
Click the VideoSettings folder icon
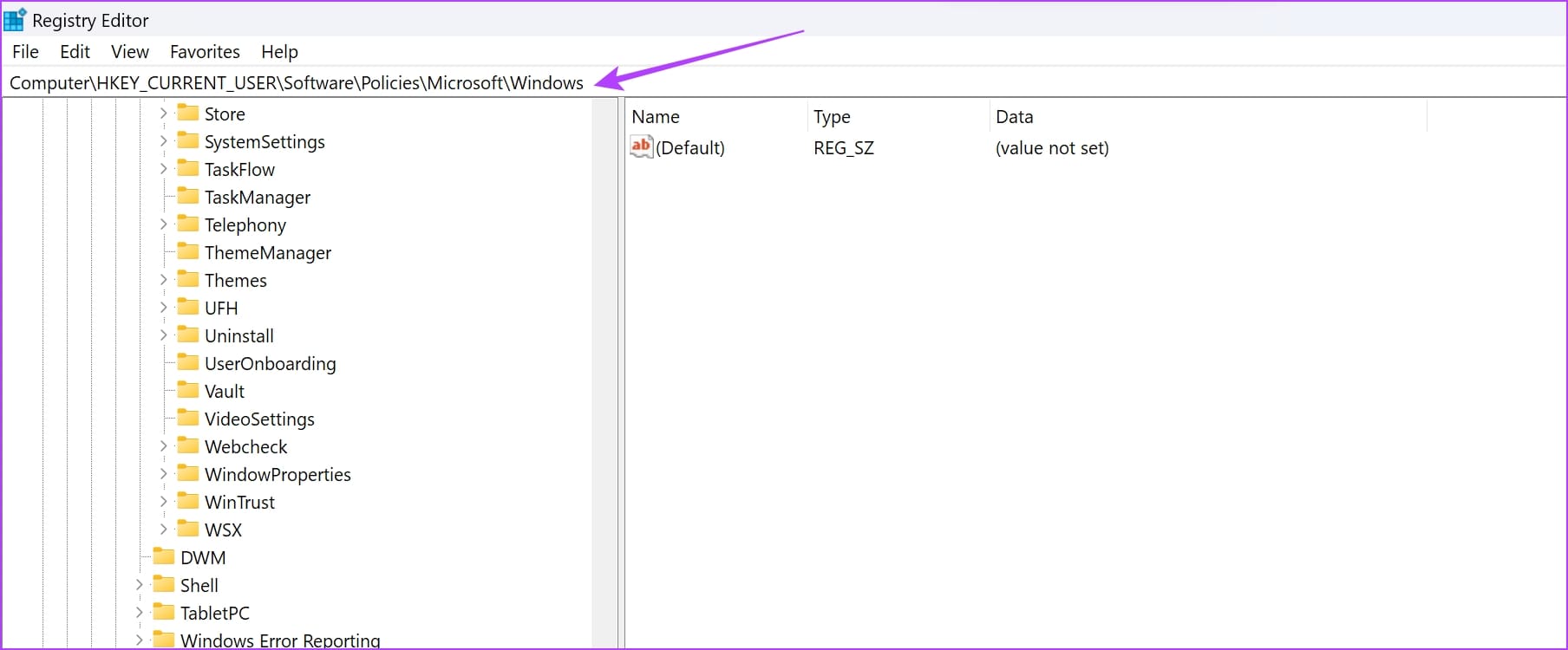coord(188,418)
